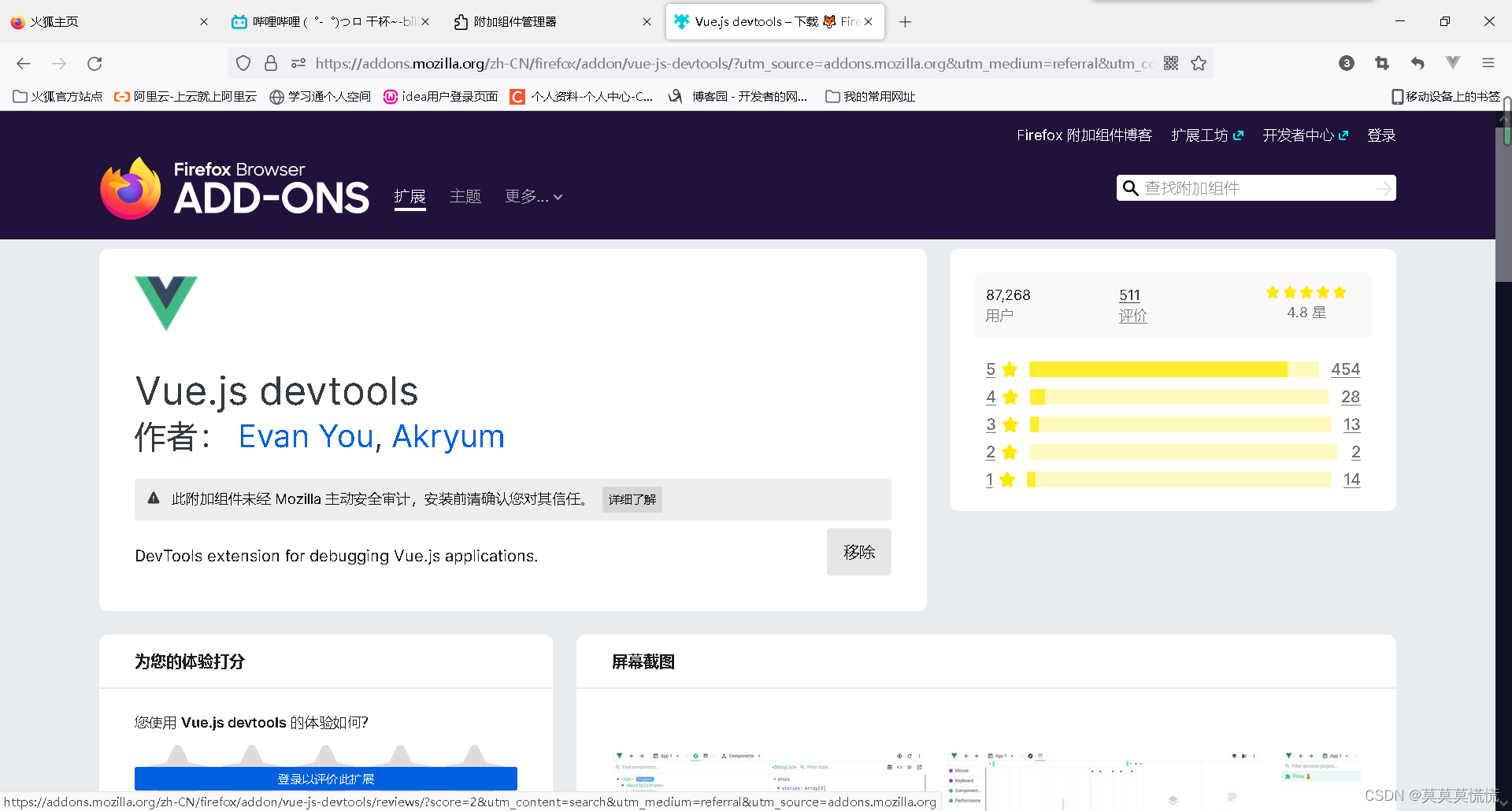Open the tracking protection shield icon
Screen dimensions: 1512x811
pyautogui.click(x=243, y=64)
